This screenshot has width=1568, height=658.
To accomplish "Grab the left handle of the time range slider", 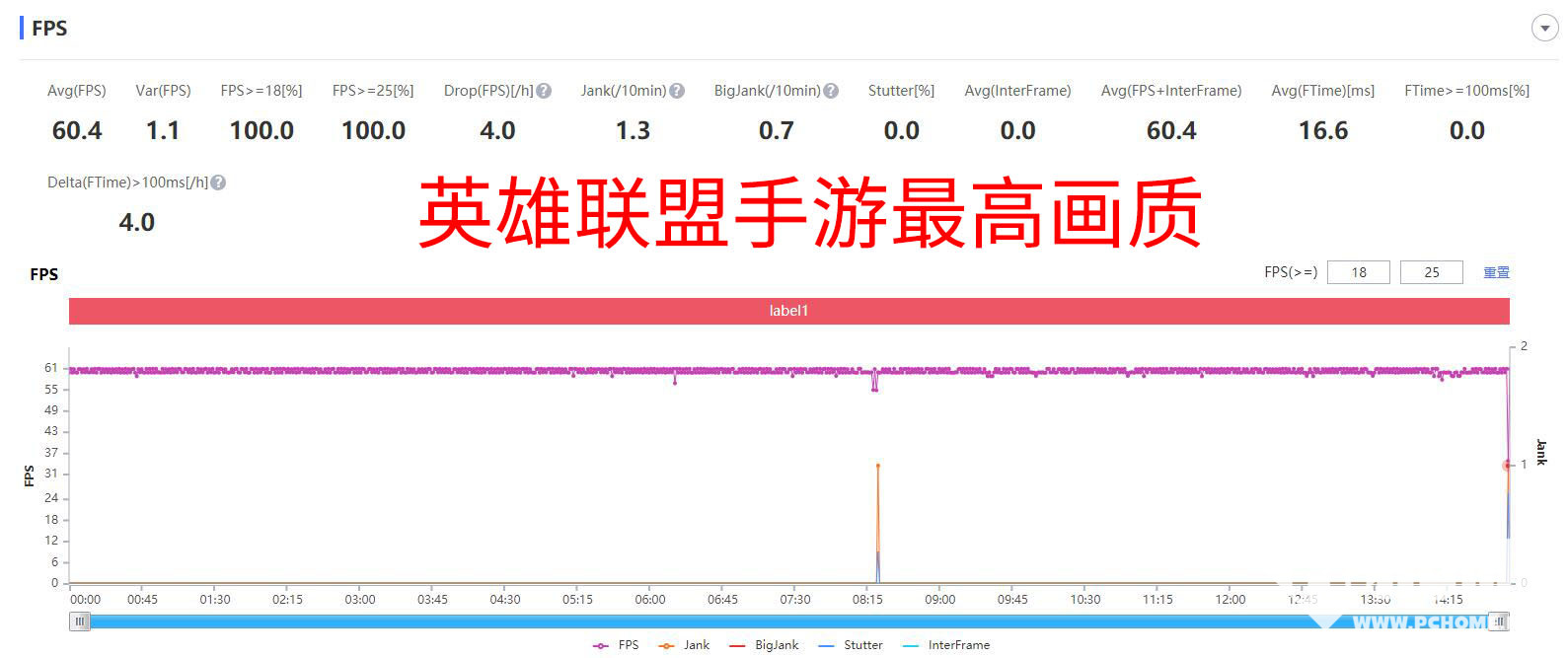I will tap(80, 621).
